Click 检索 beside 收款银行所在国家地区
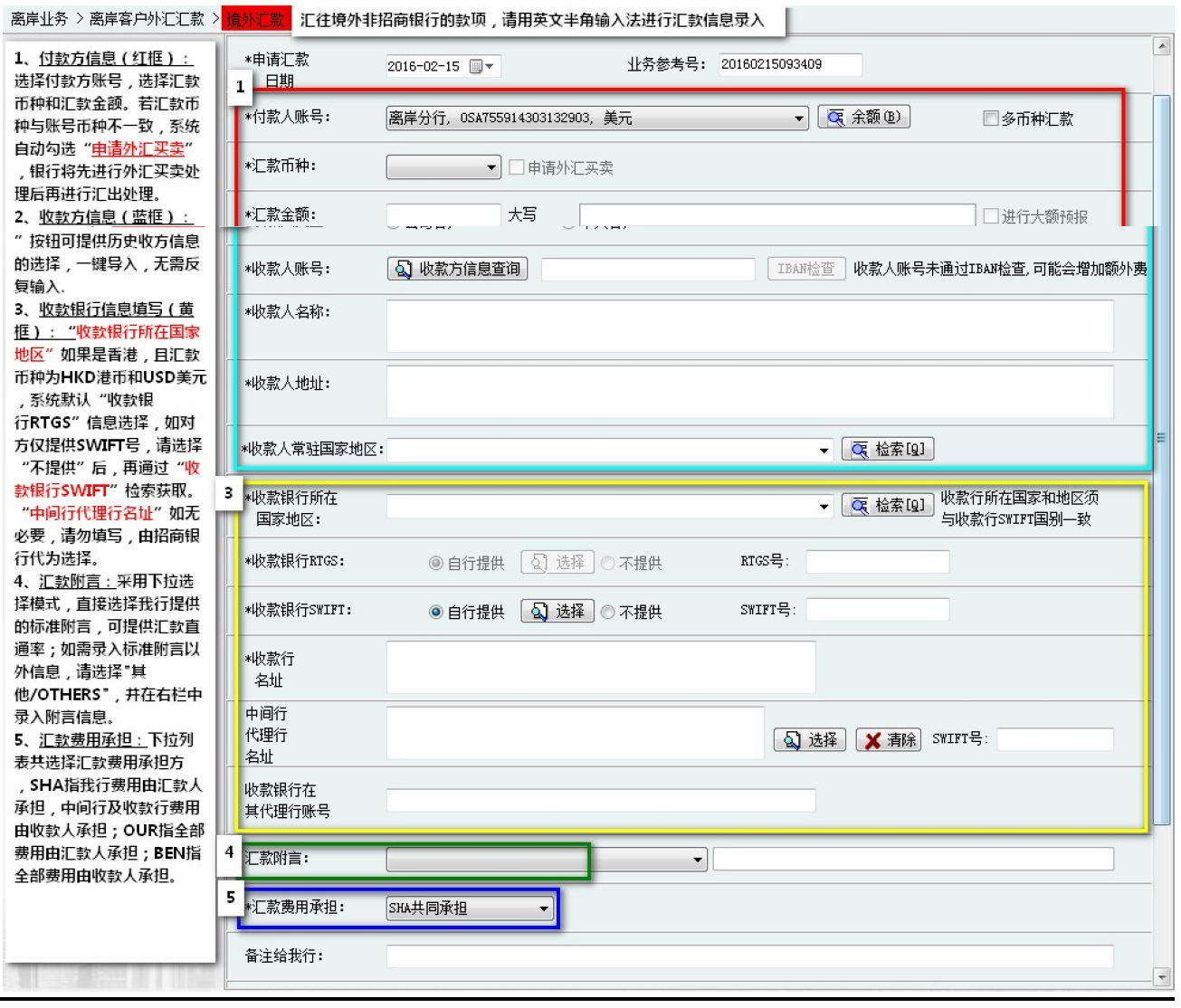 click(x=887, y=506)
